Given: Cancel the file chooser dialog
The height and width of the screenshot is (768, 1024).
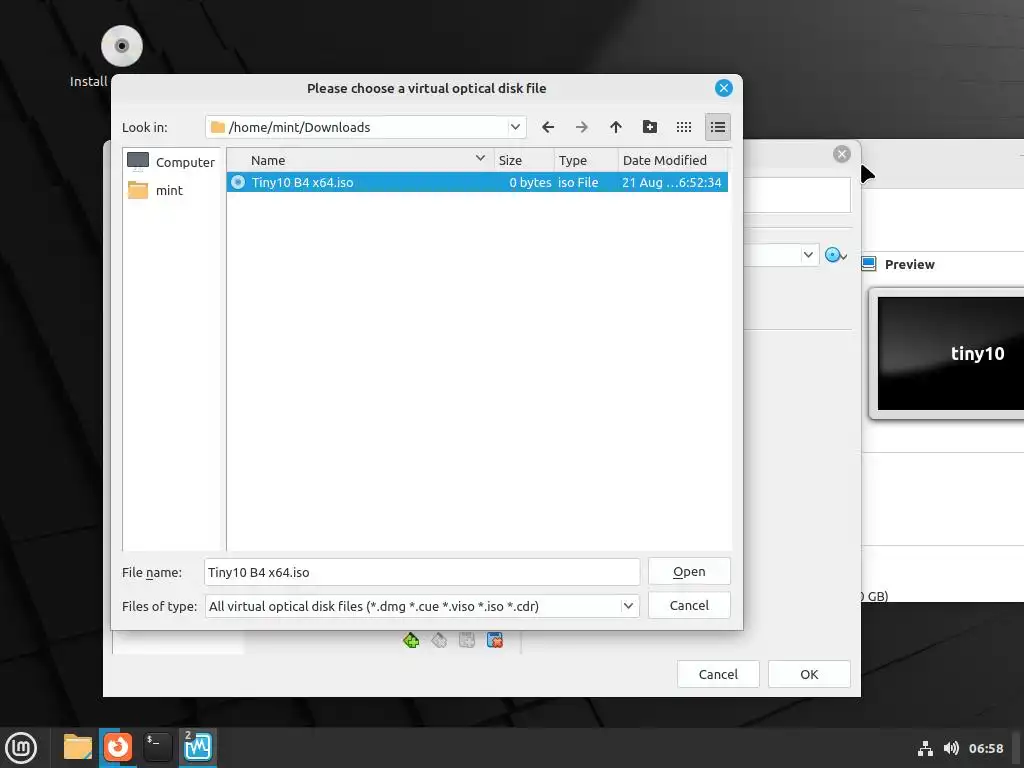Looking at the screenshot, I should (689, 605).
